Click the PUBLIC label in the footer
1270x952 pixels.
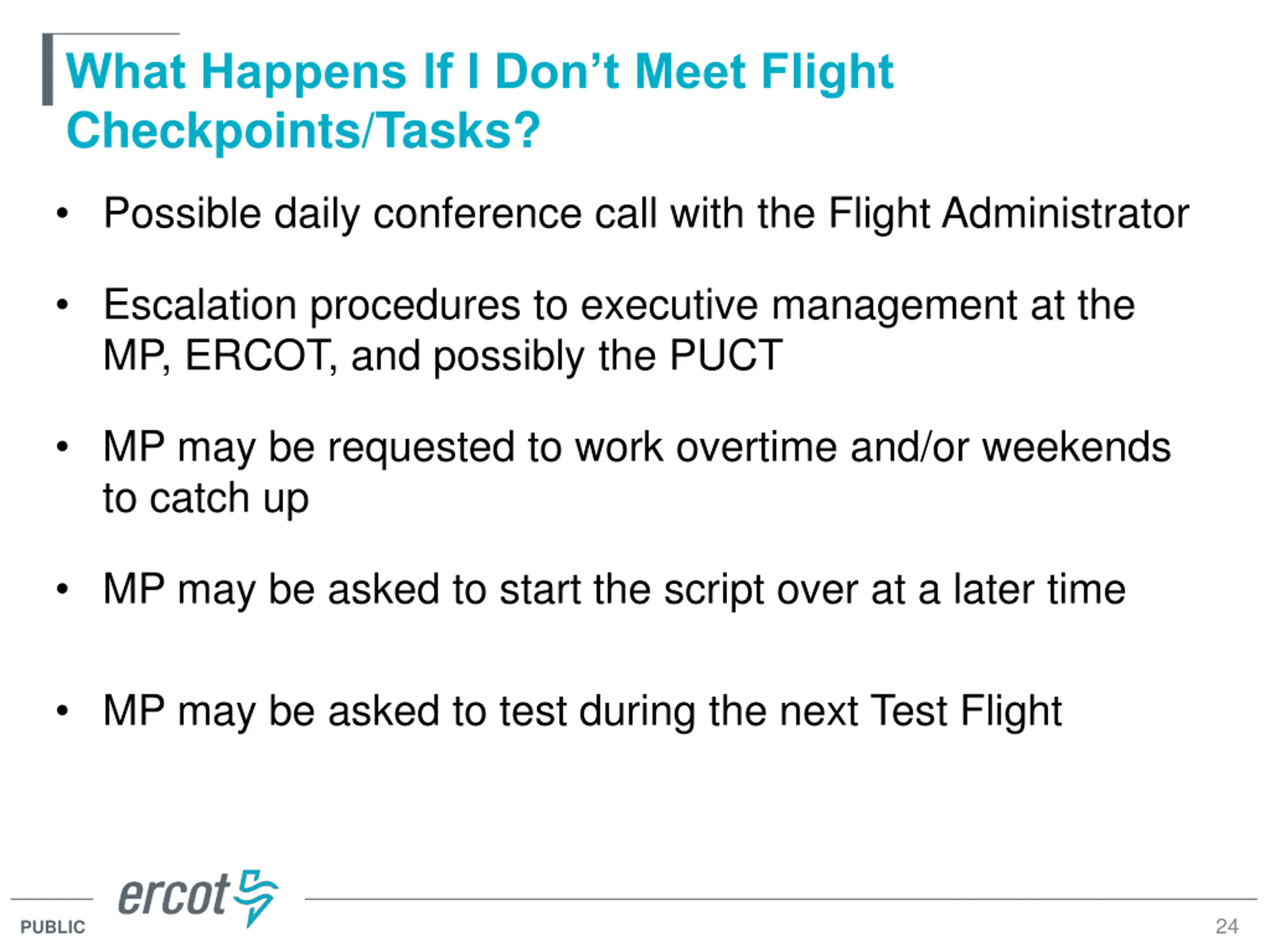click(53, 927)
